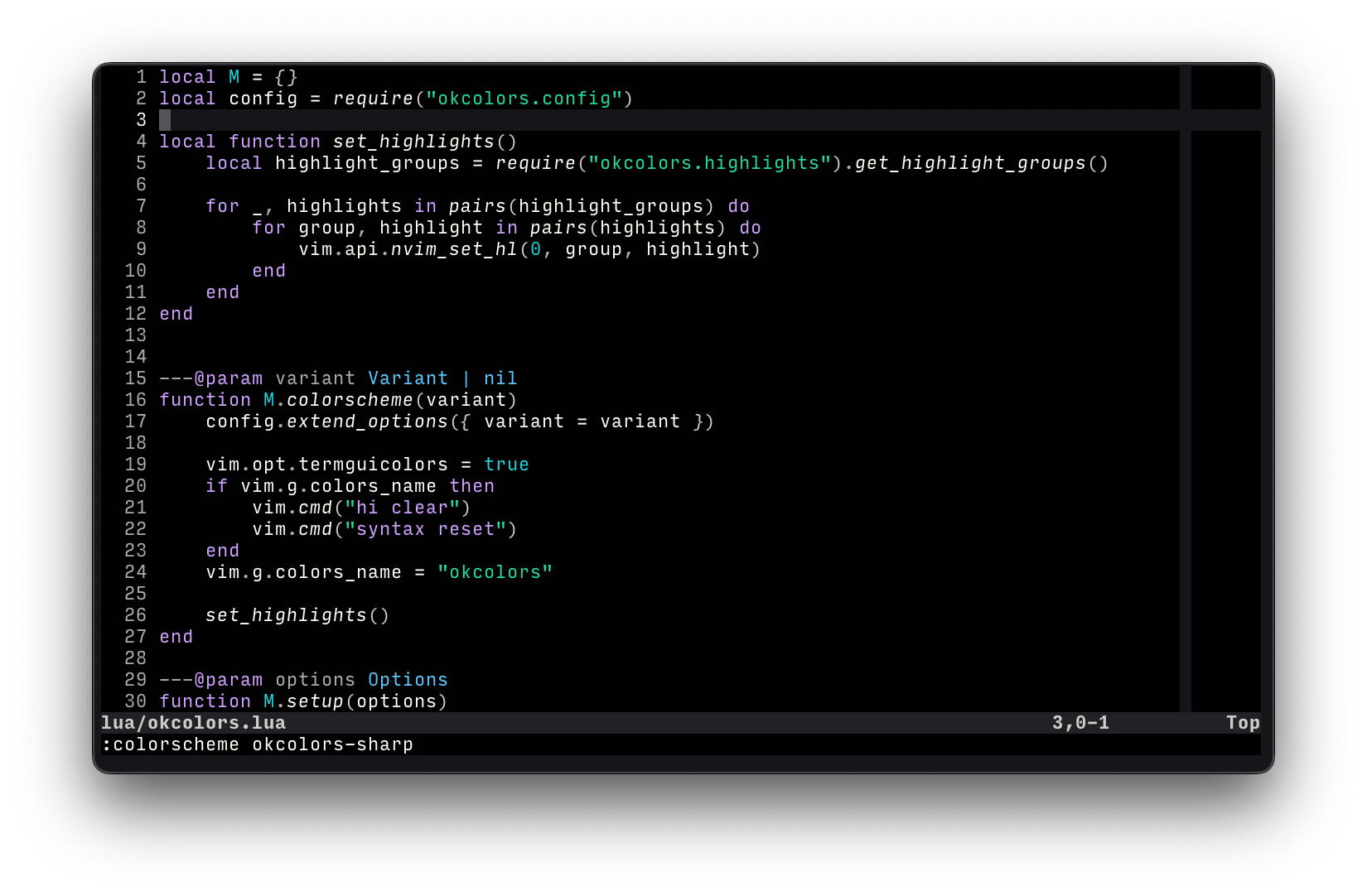Click the vertical color column on line 14
1367x896 pixels.
coord(1186,357)
